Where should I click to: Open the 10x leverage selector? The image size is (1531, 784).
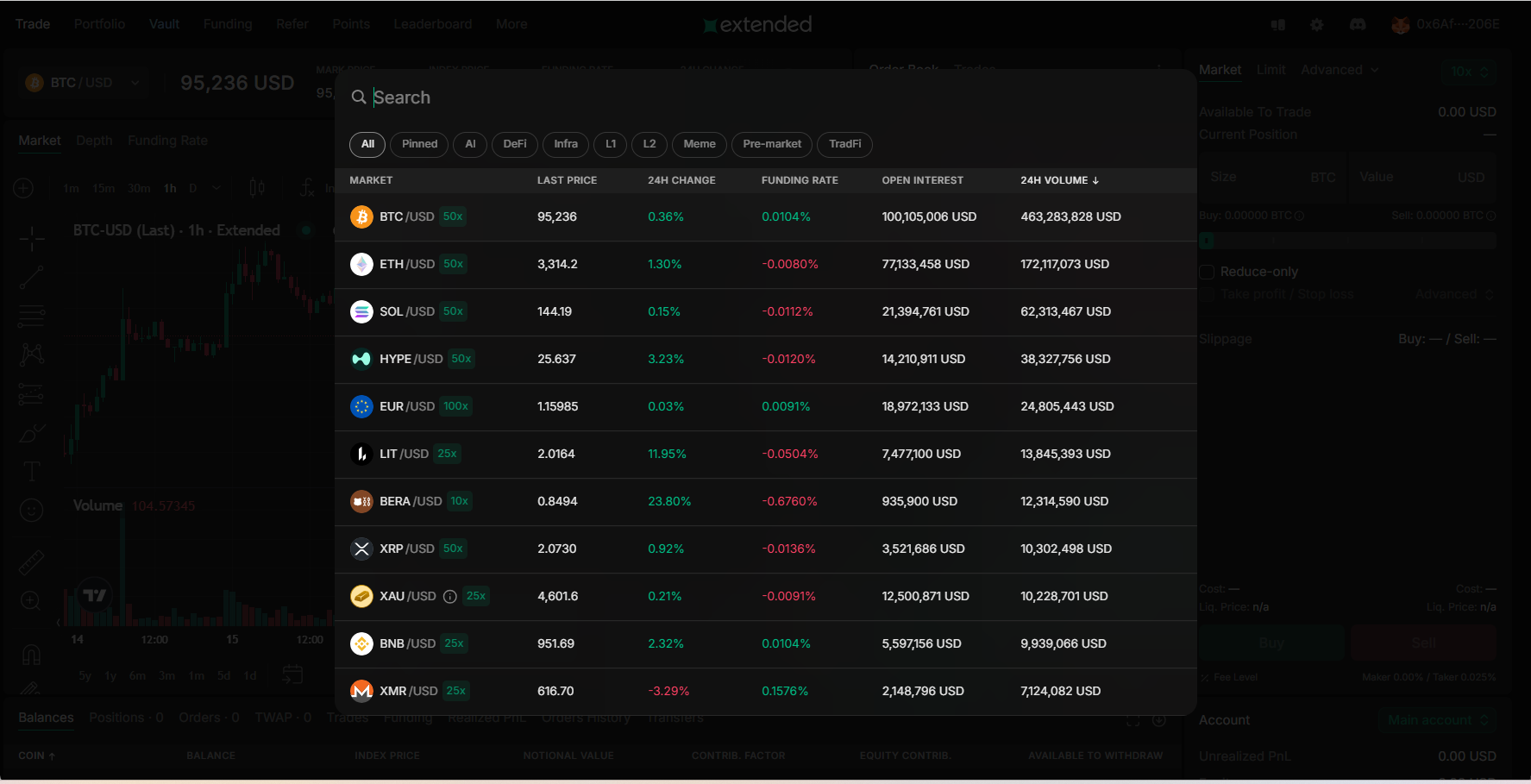click(1469, 72)
